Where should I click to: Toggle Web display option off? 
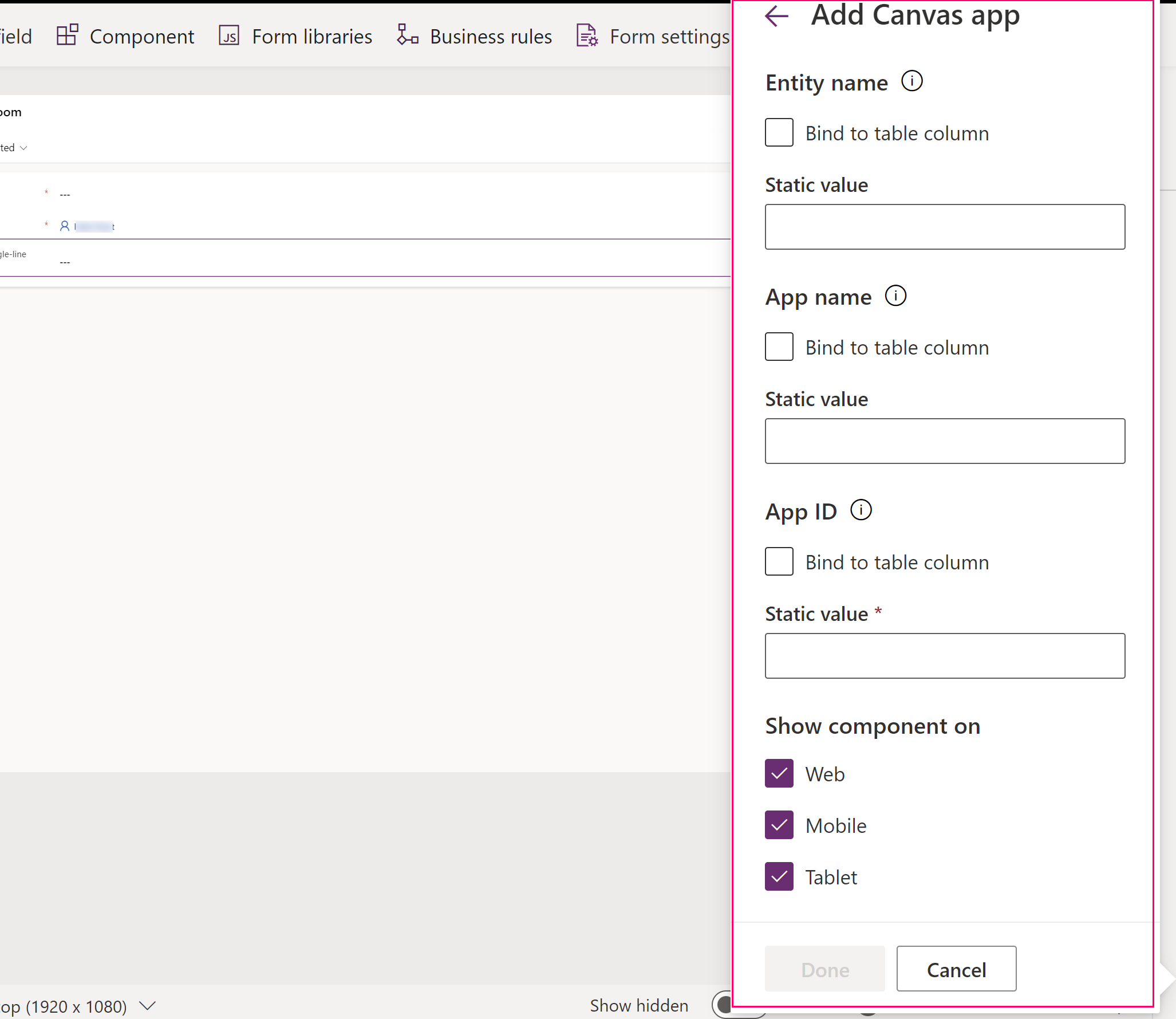point(780,774)
